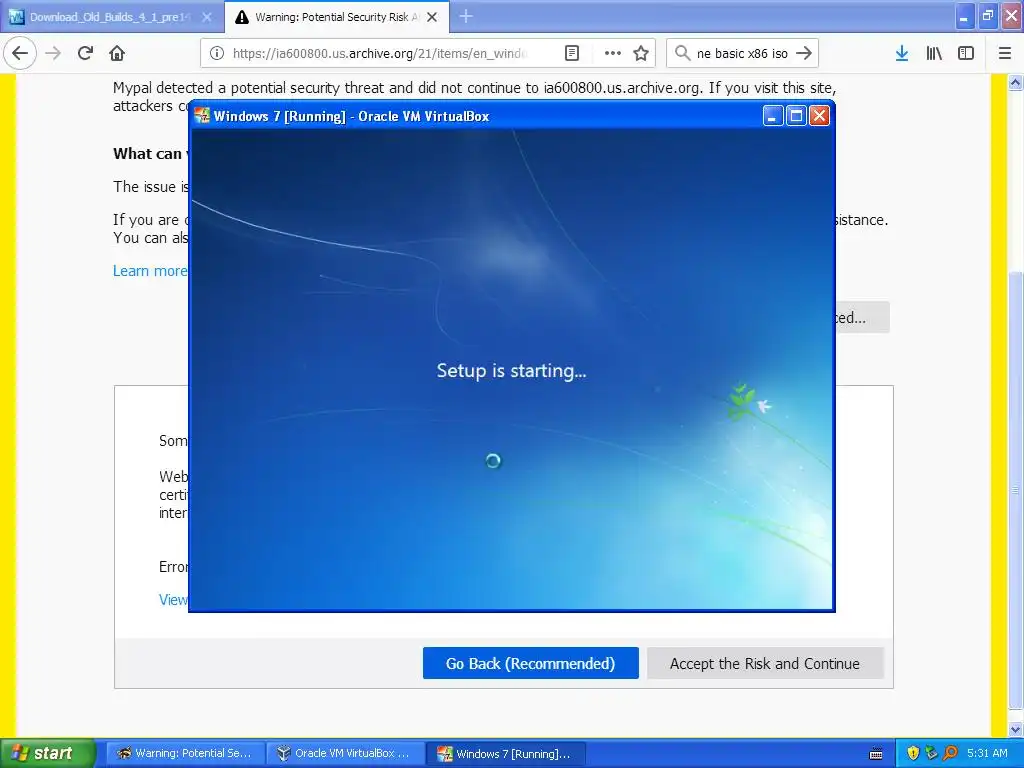The height and width of the screenshot is (768, 1024).
Task: Click Go Back (Recommended) button
Action: click(530, 663)
